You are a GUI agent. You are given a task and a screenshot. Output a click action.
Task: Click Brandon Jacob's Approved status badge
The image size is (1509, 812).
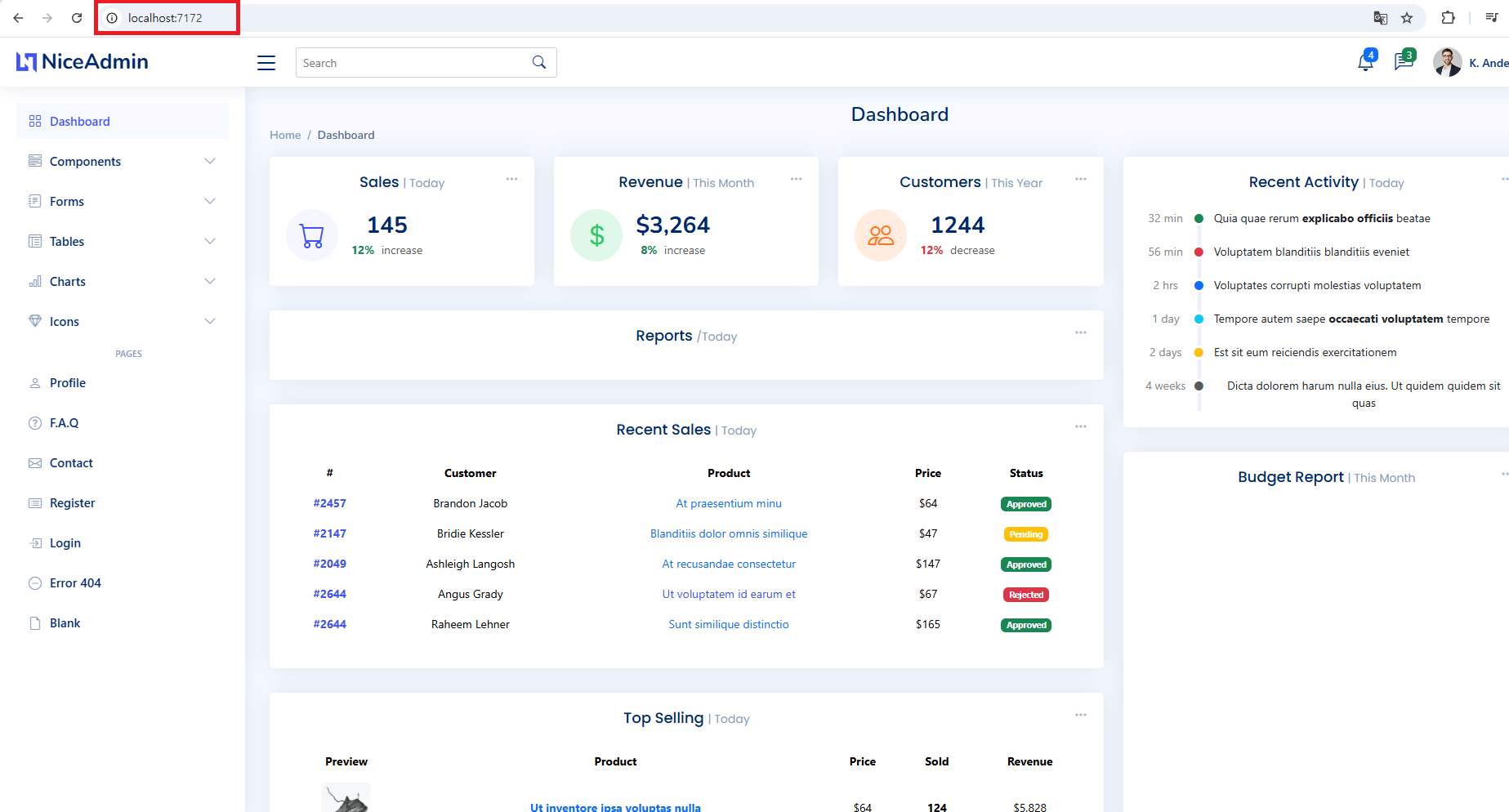[1026, 504]
